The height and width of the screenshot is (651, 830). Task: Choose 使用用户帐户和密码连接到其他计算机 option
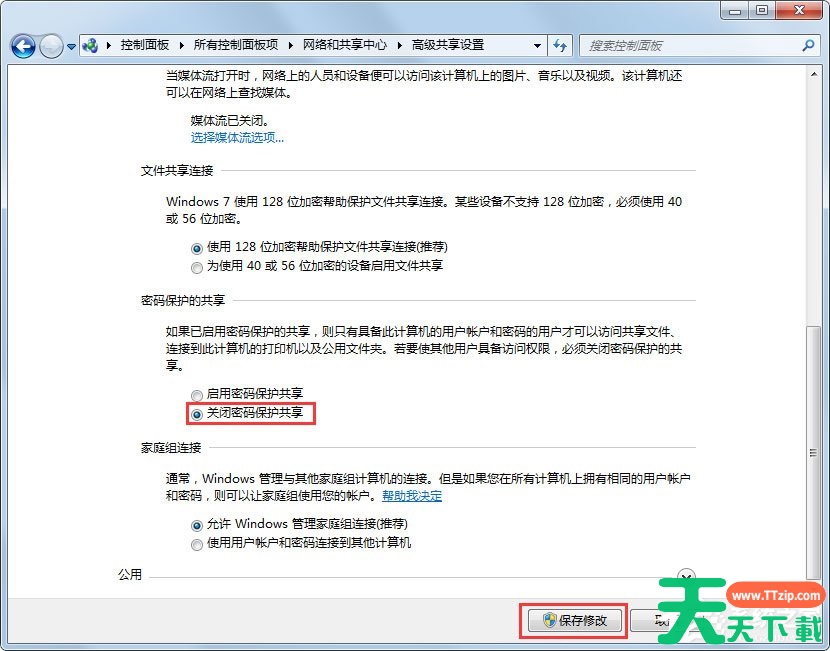(196, 543)
